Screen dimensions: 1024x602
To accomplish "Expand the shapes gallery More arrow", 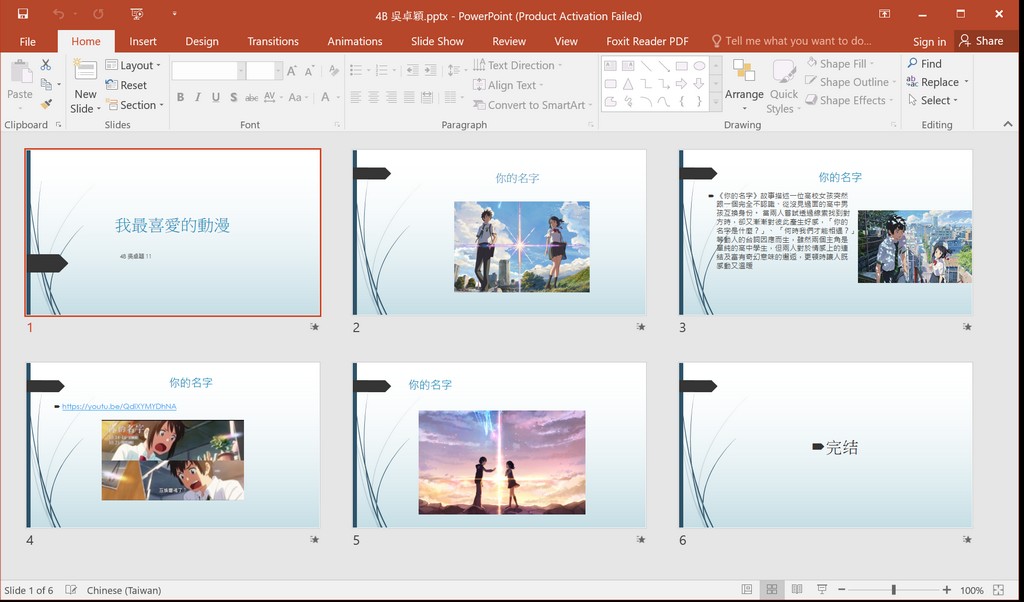I will click(x=716, y=103).
